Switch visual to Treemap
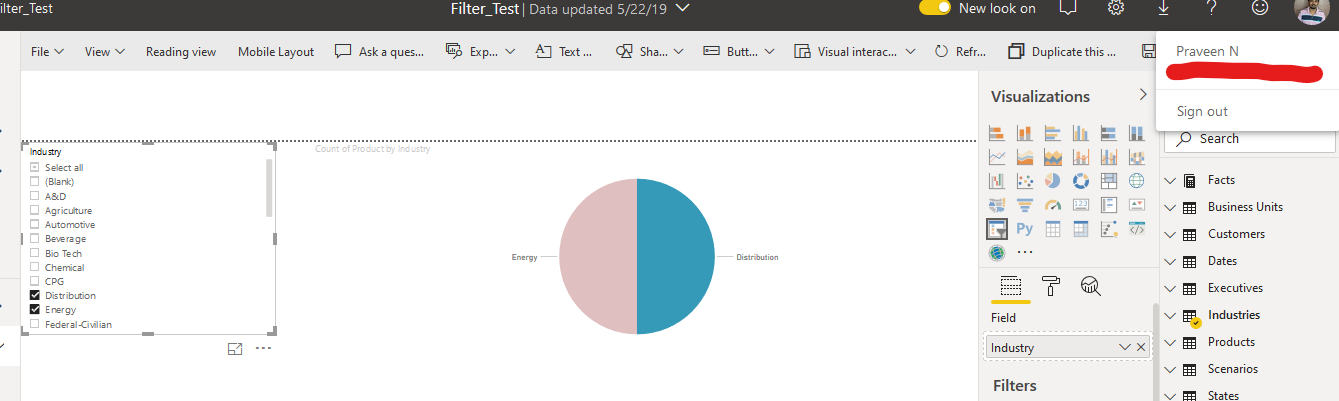Viewport: 1339px width, 401px height. [1109, 181]
